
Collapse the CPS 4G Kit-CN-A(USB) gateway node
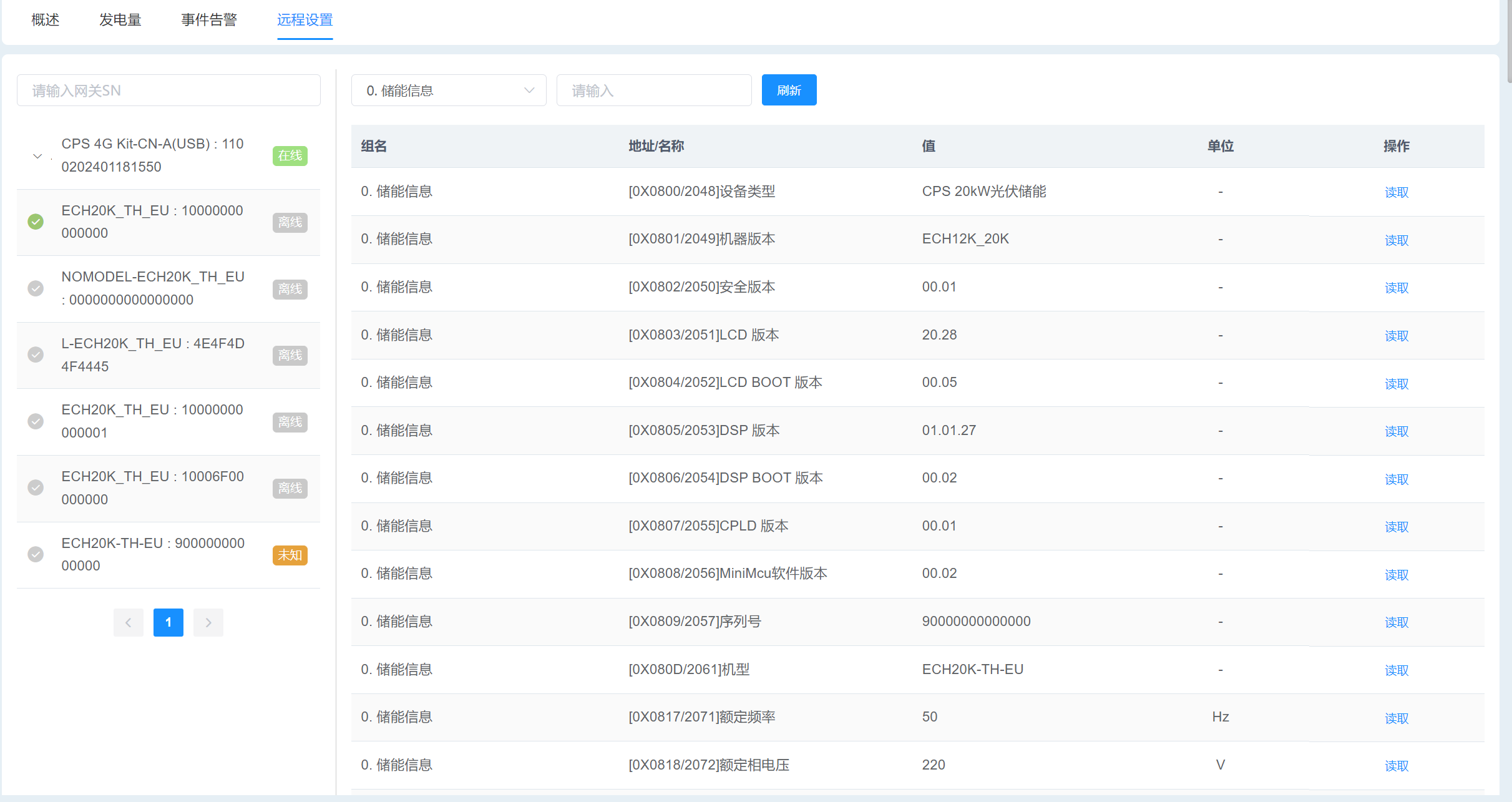(37, 156)
